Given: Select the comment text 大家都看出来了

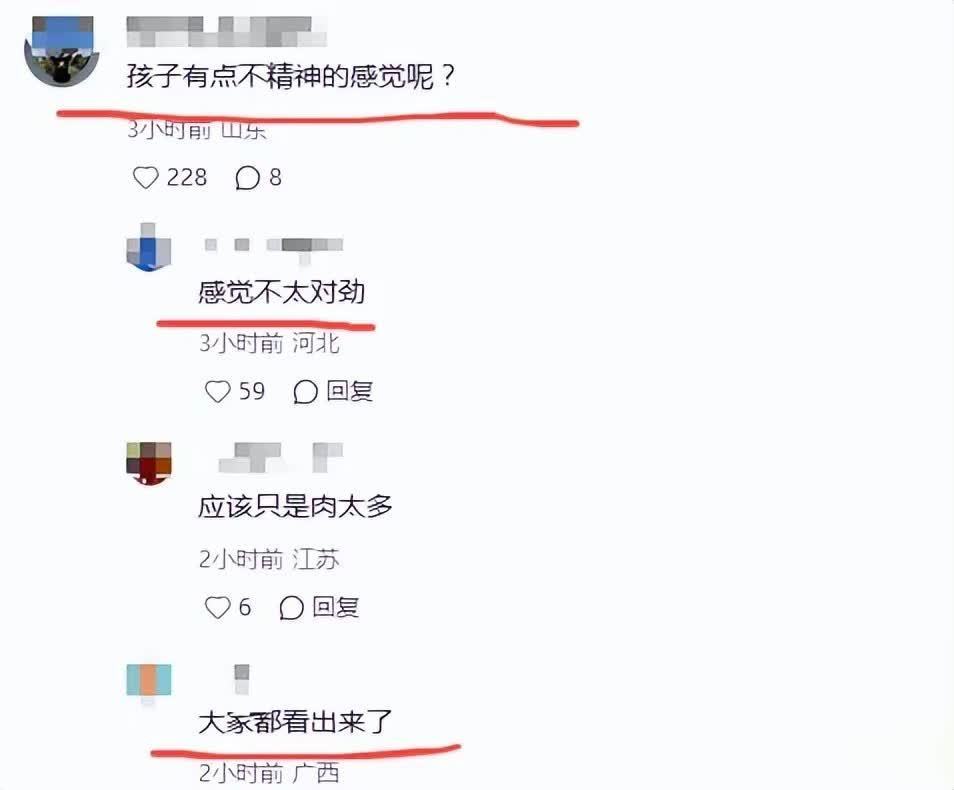Looking at the screenshot, I should coord(296,722).
